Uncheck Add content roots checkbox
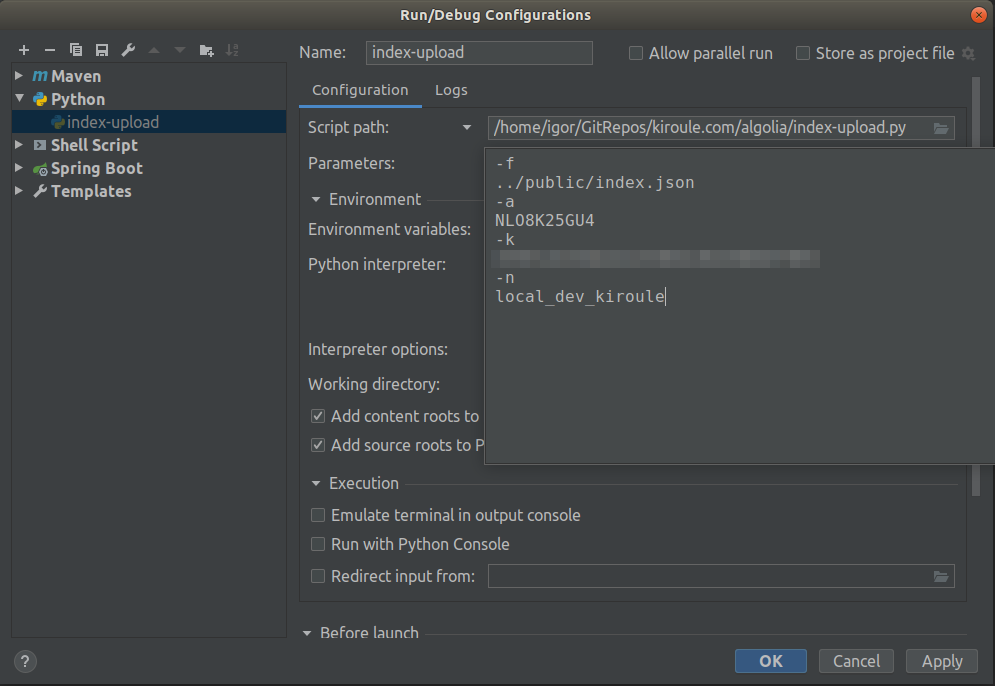 pos(318,416)
